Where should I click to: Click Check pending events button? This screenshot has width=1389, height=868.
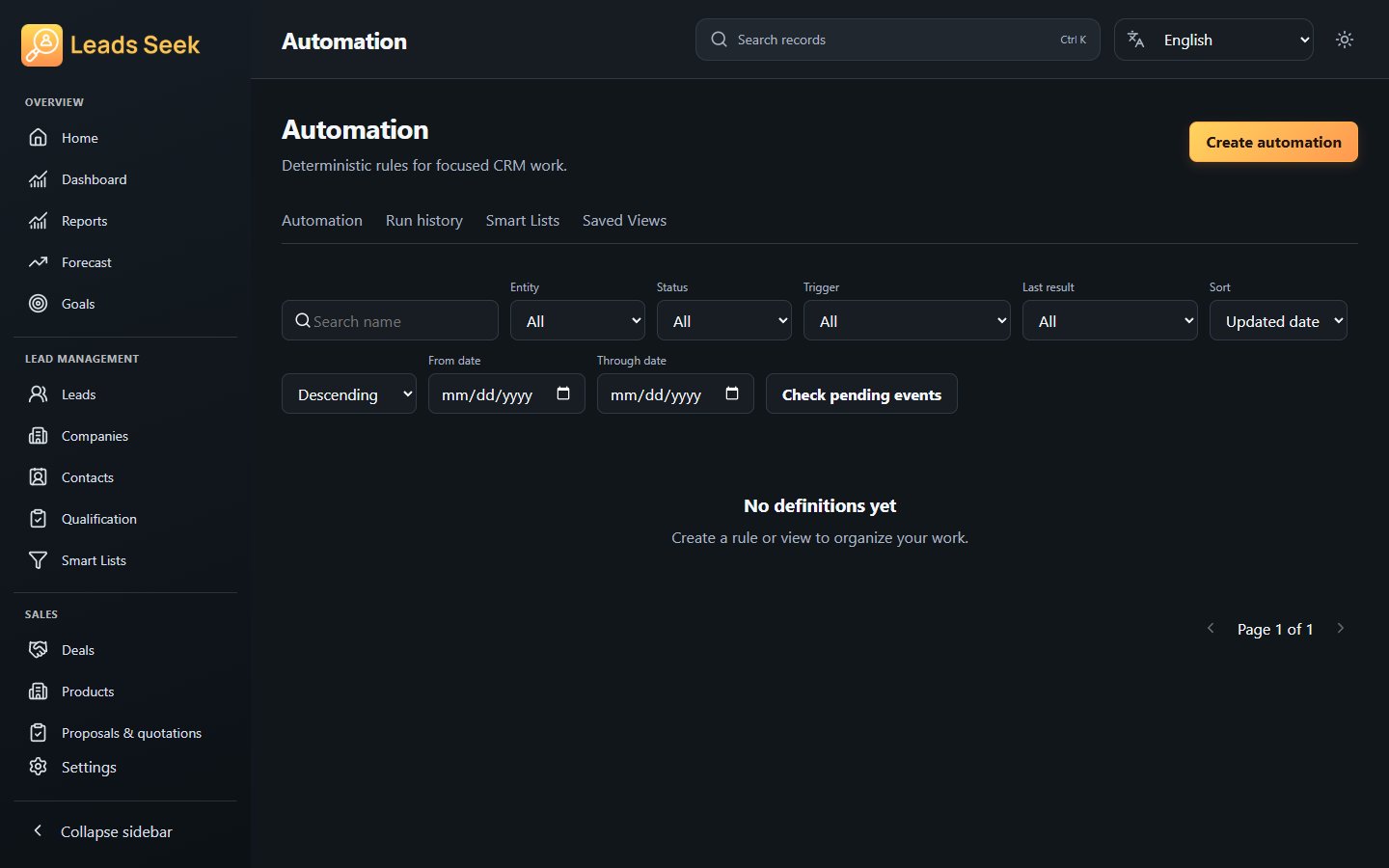coord(861,393)
